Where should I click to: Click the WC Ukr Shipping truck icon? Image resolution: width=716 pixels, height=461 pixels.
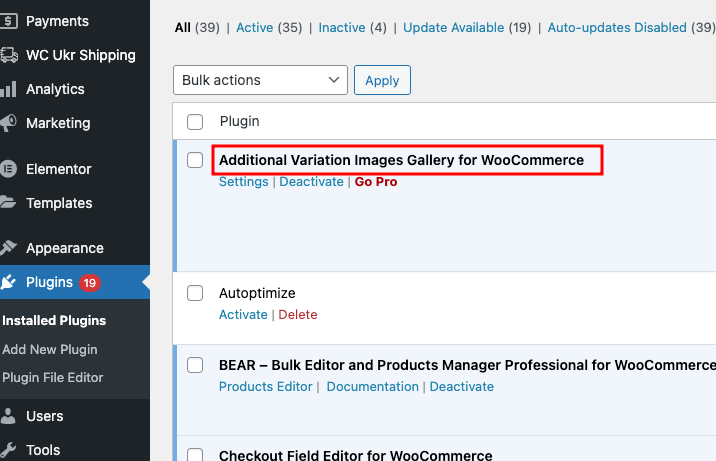click(x=8, y=55)
